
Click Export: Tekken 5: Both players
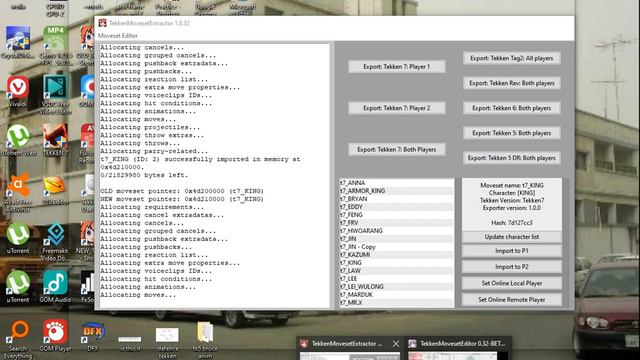click(x=512, y=133)
